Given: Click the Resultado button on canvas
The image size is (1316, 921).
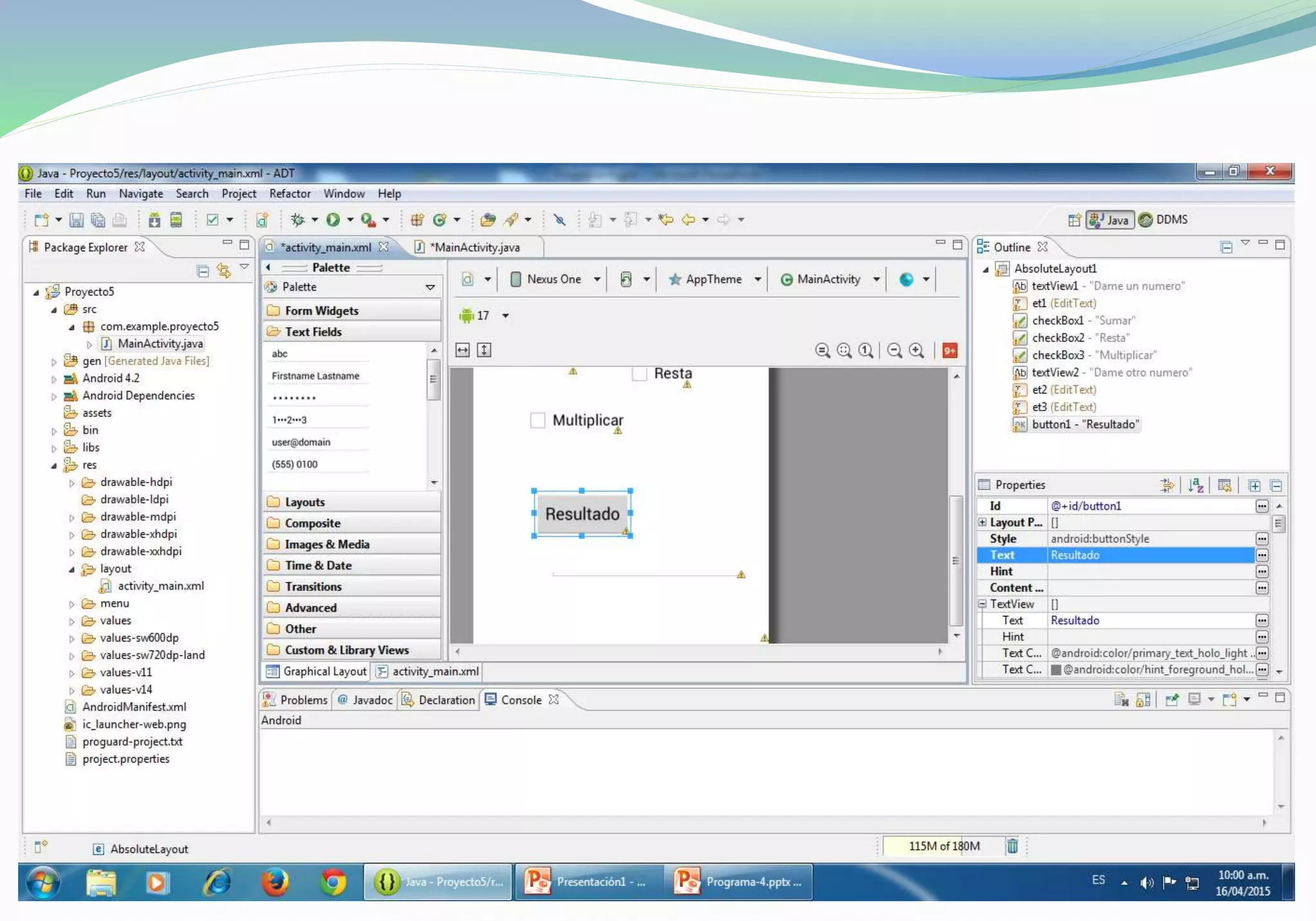Looking at the screenshot, I should [582, 514].
